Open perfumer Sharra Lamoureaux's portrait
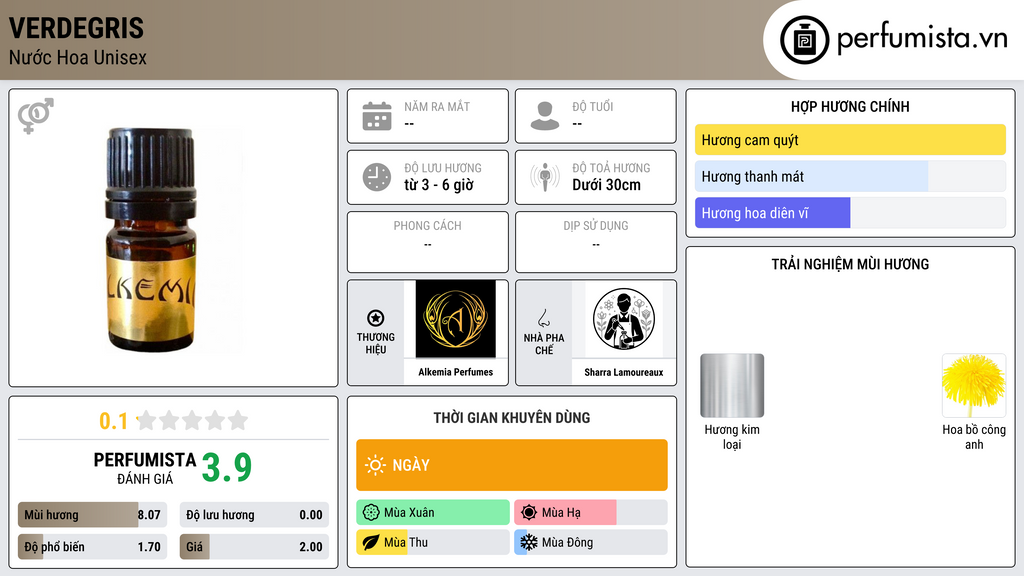Screen dimensions: 1024x576 click(x=624, y=319)
